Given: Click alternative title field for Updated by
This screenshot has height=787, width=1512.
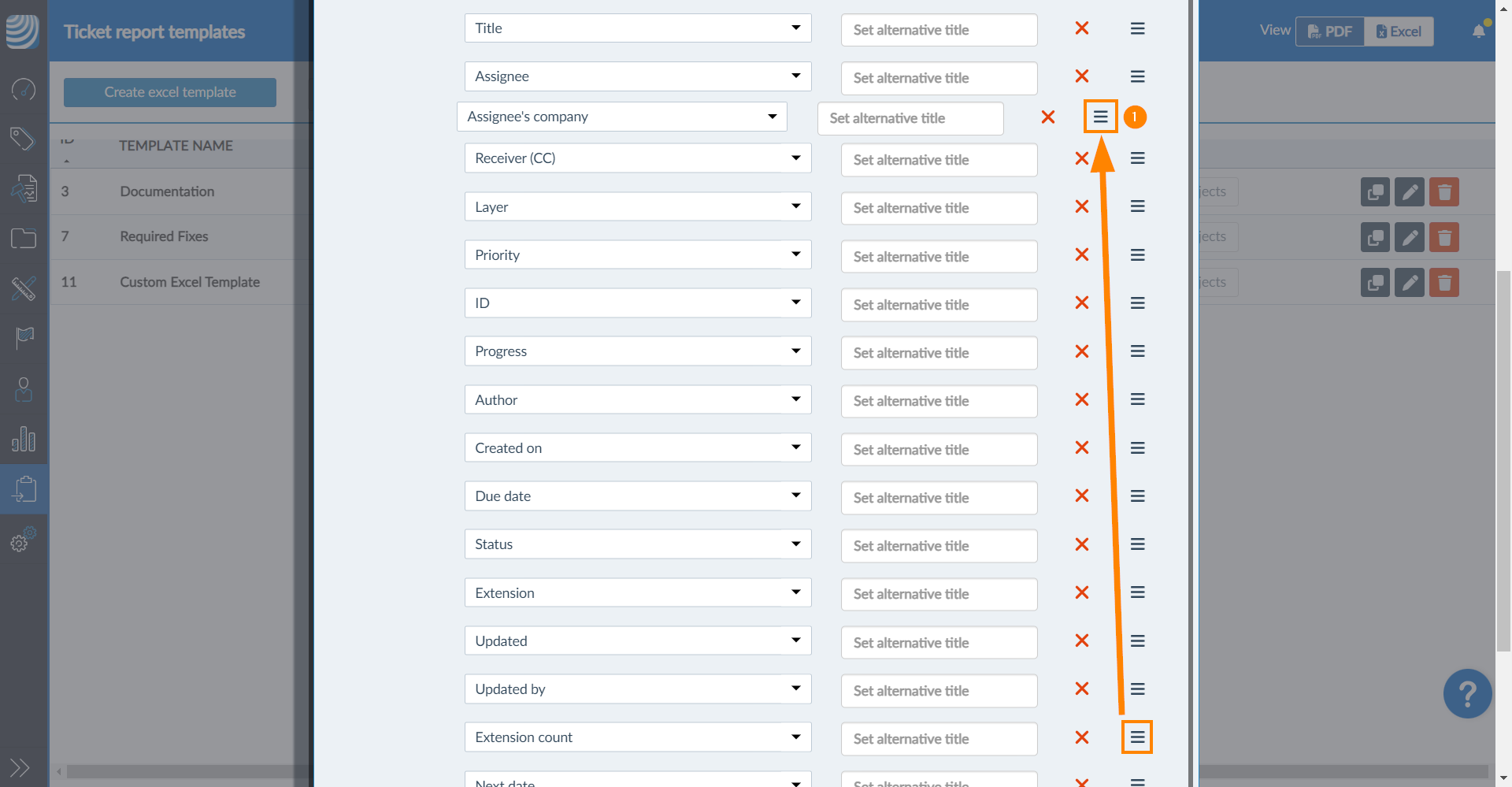Looking at the screenshot, I should [x=939, y=691].
